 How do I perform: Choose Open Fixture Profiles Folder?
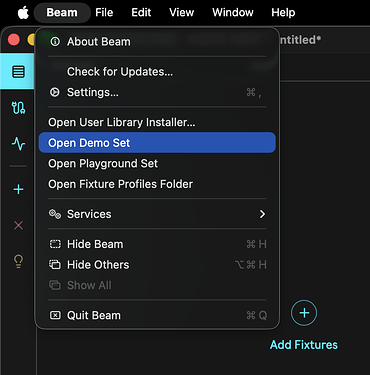tap(157, 184)
